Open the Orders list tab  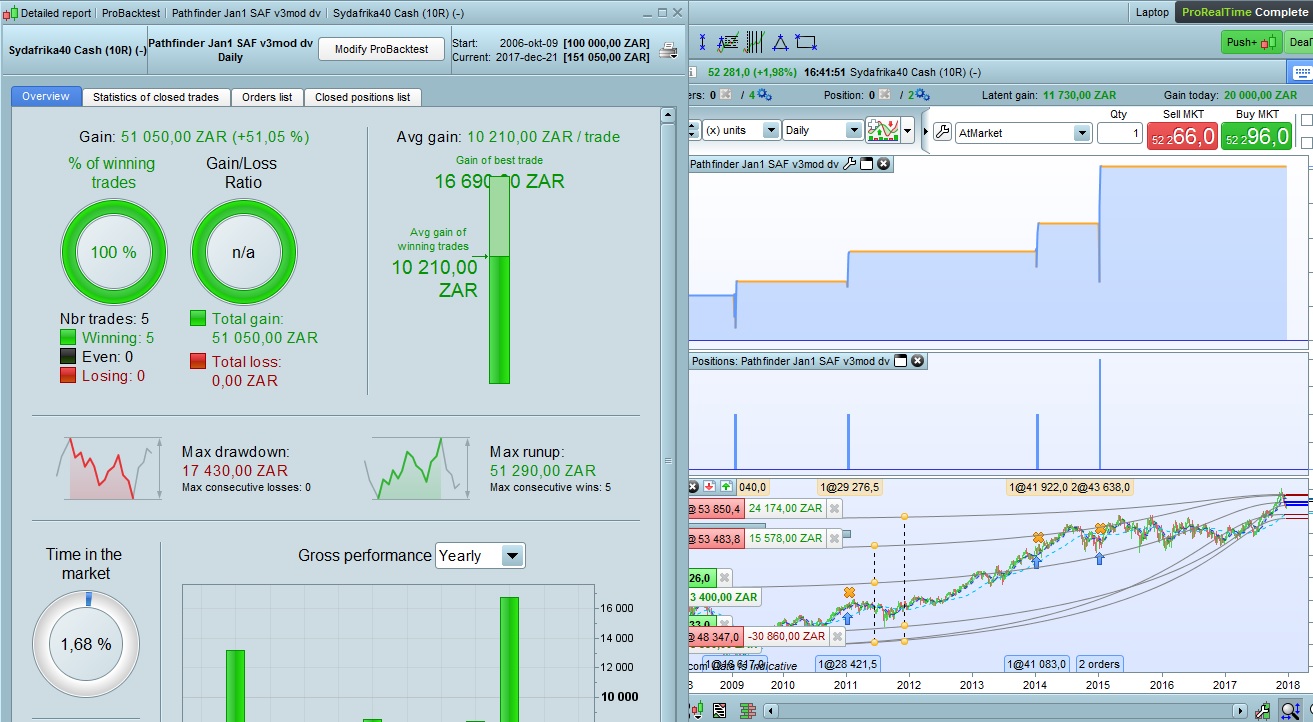coord(267,97)
